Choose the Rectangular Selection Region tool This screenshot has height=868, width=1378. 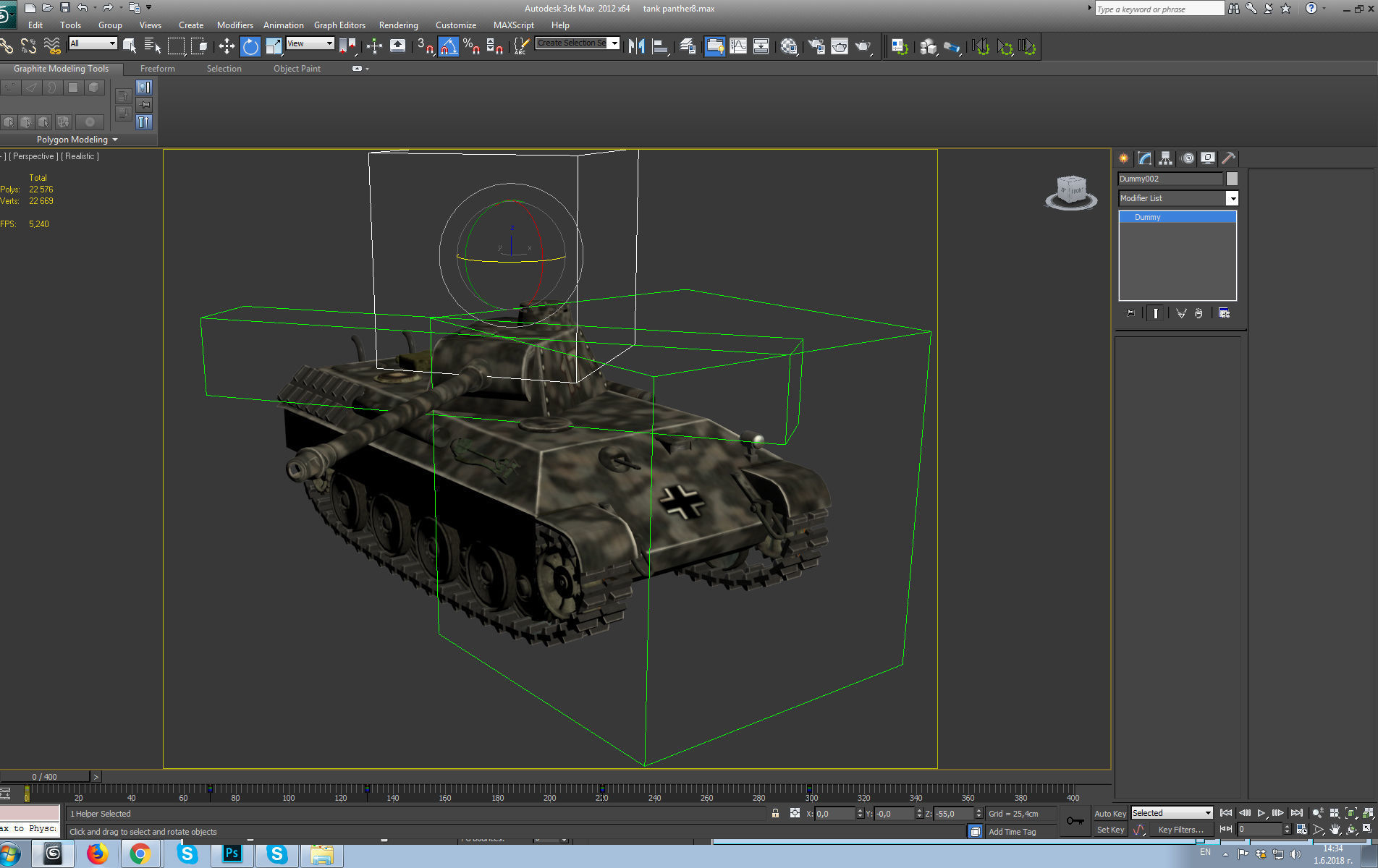pyautogui.click(x=176, y=46)
